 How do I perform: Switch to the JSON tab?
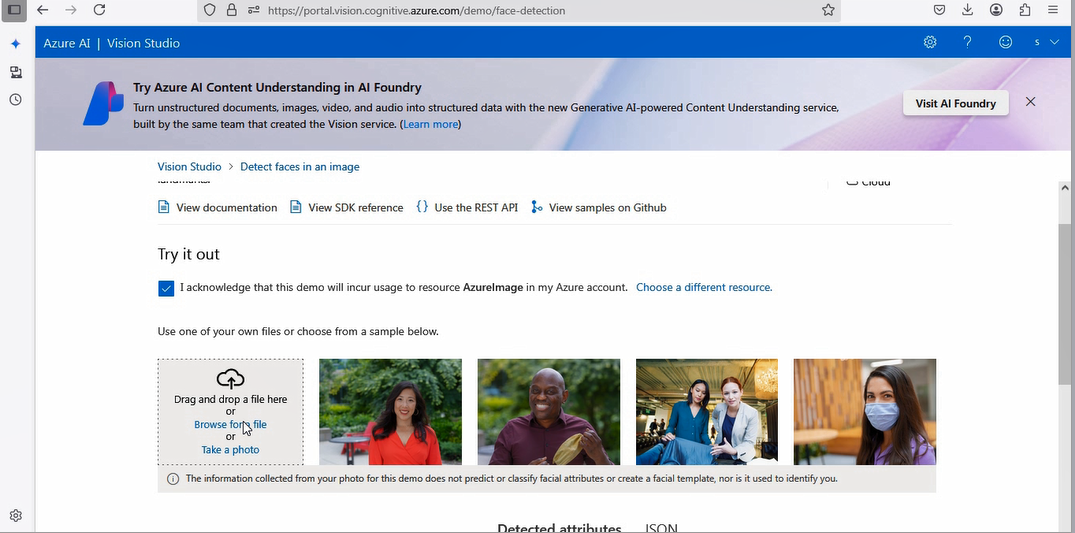pos(661,529)
